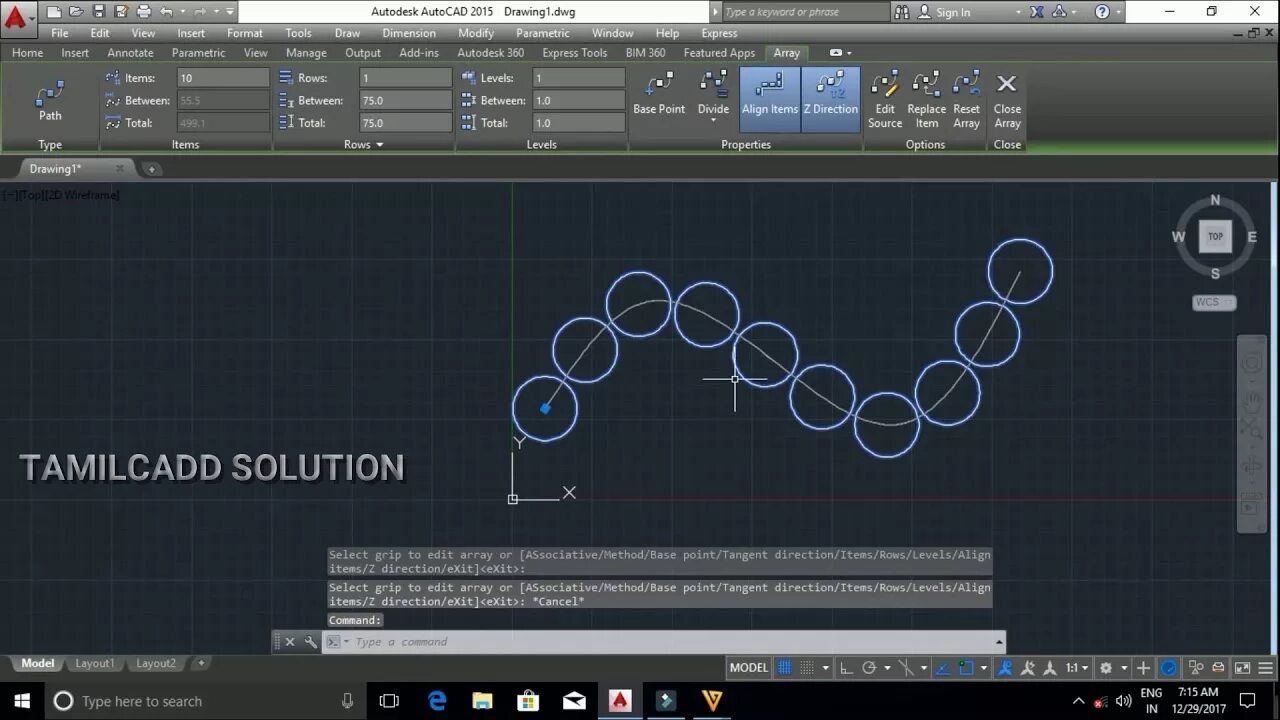This screenshot has height=720, width=1280.
Task: Open the Dimension menu
Action: coord(409,33)
